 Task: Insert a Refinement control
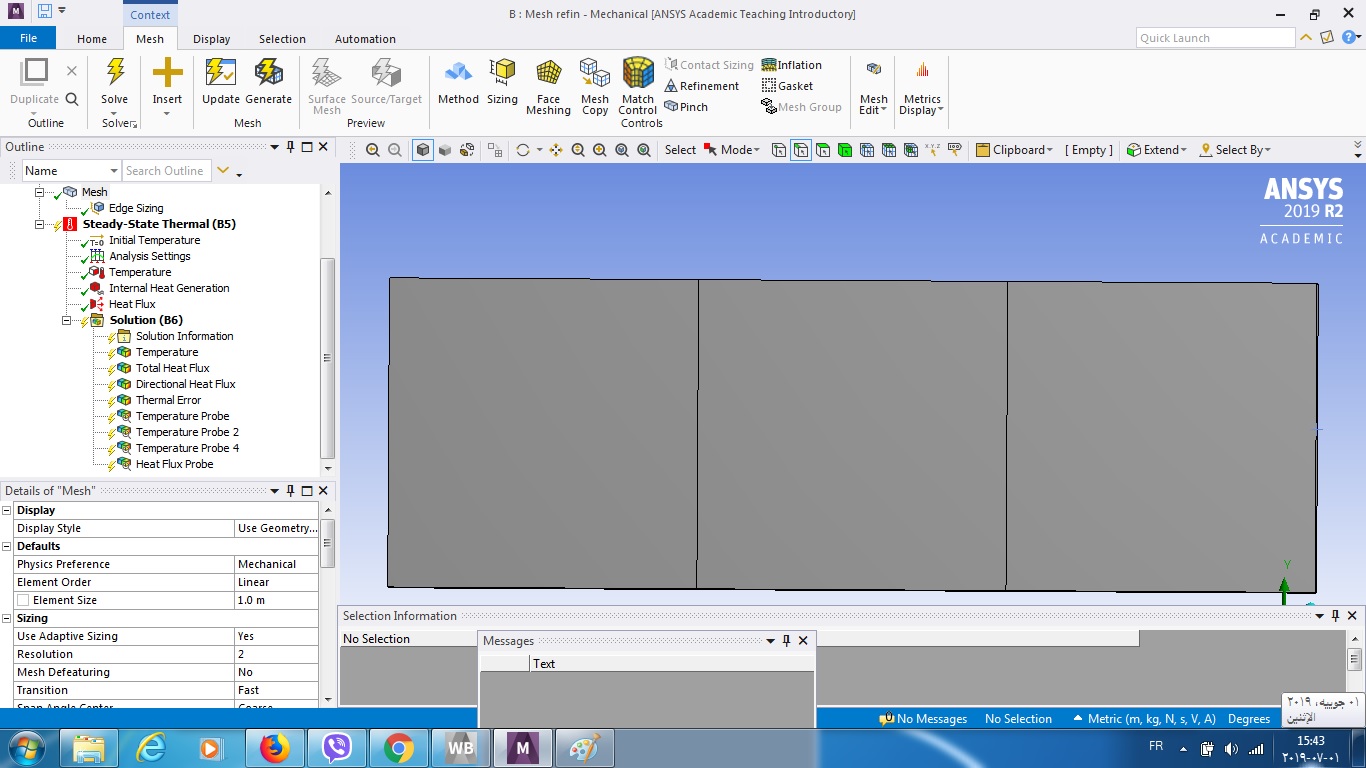(x=701, y=86)
